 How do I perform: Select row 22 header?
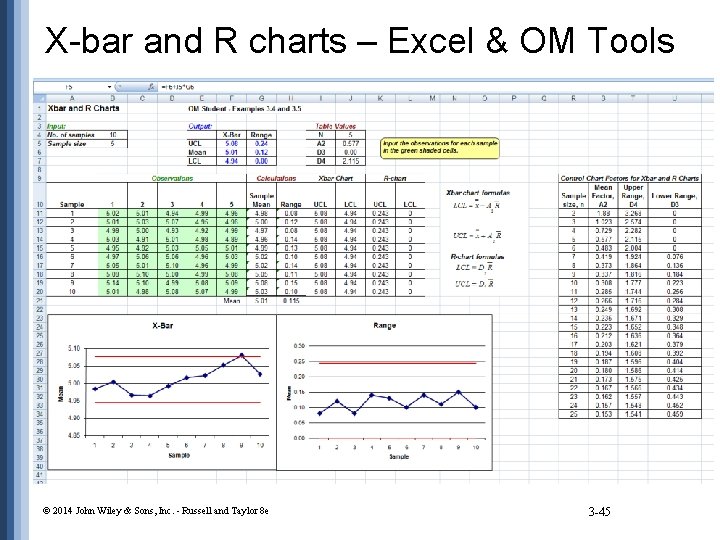click(x=39, y=309)
